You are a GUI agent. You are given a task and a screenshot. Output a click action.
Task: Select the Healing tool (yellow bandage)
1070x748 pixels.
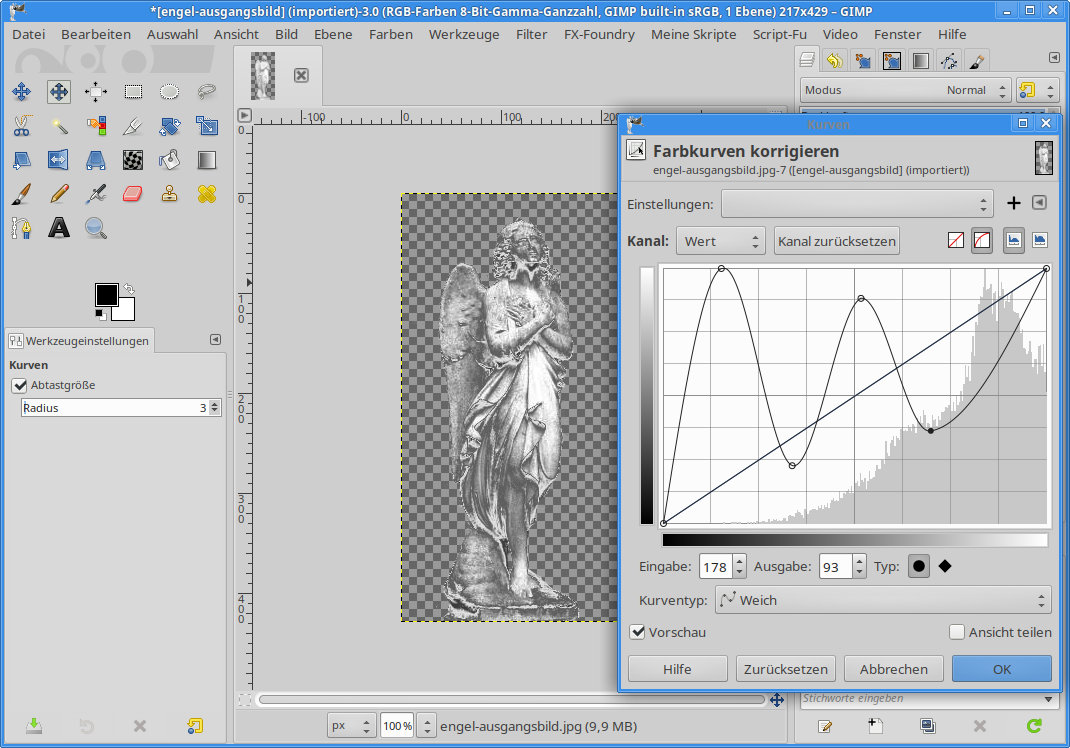coord(207,193)
